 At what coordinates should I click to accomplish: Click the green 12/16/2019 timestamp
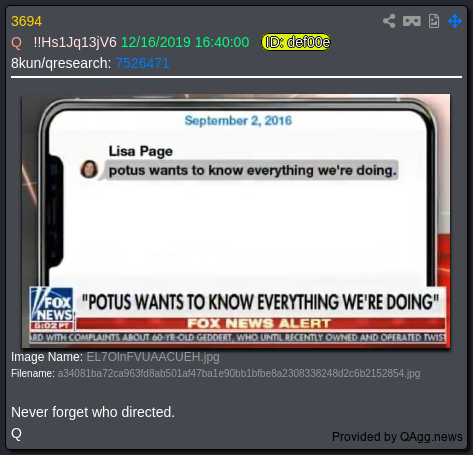(x=185, y=42)
